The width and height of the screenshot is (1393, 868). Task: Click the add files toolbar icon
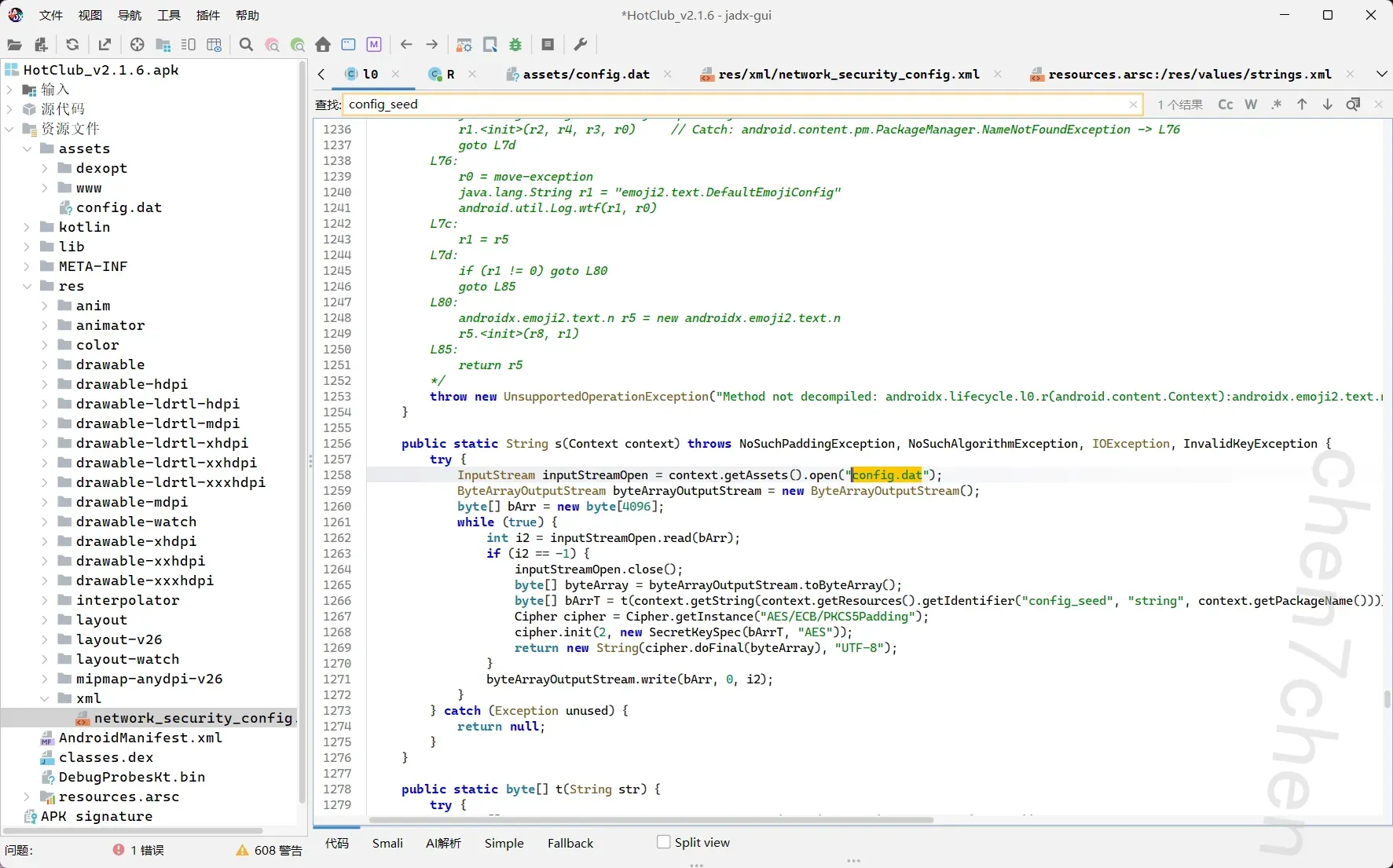tap(41, 45)
